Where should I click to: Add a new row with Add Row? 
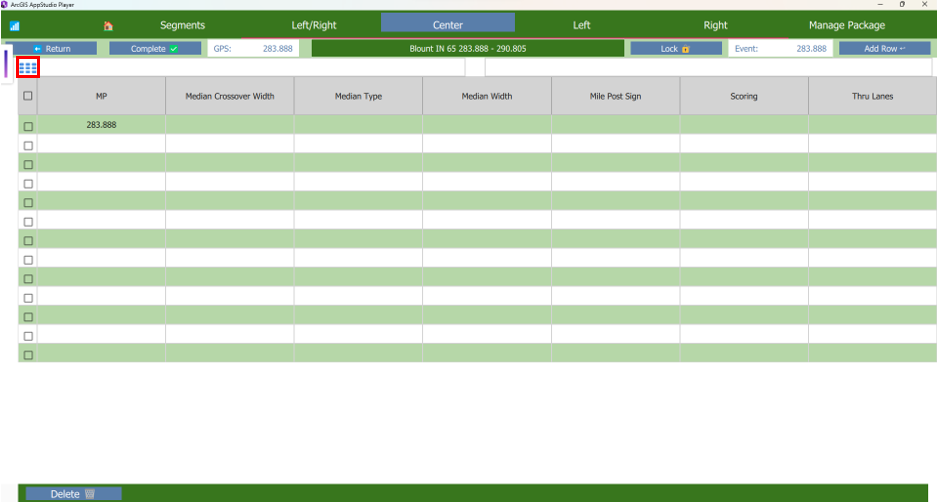pos(884,48)
